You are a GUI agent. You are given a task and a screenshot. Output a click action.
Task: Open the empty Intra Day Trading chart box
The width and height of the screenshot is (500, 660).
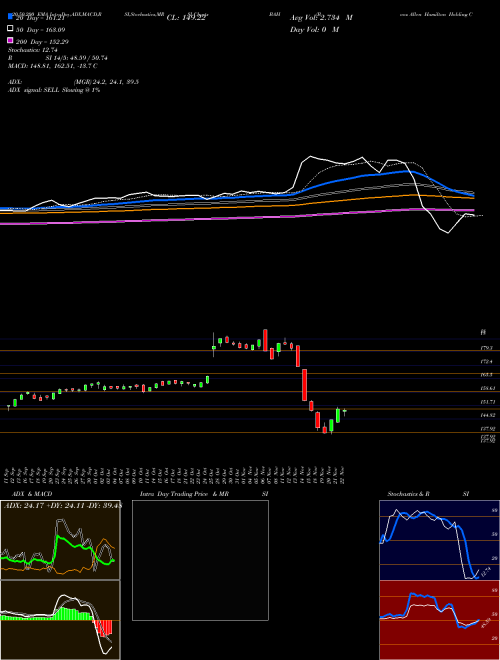(x=200, y=560)
